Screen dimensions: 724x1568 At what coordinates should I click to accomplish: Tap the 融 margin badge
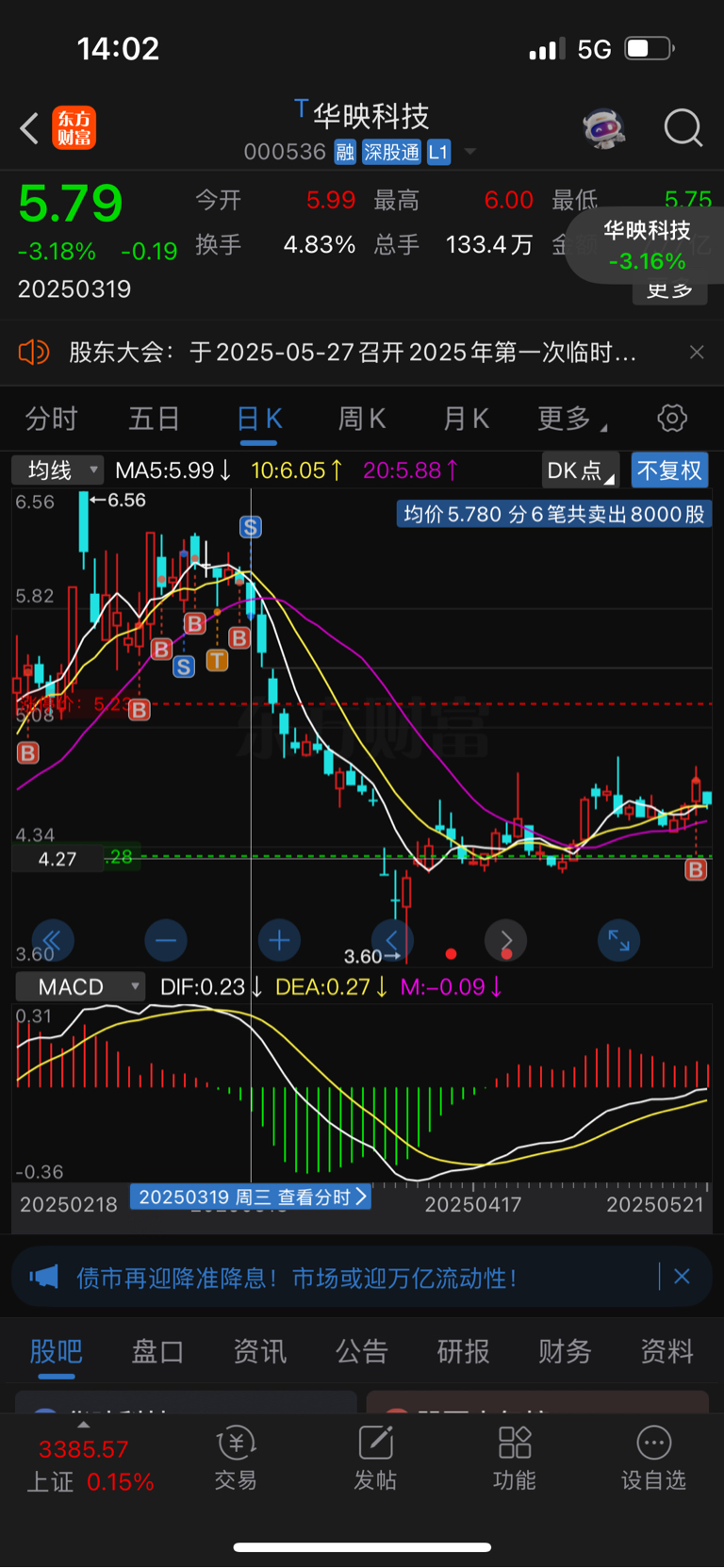click(x=345, y=152)
